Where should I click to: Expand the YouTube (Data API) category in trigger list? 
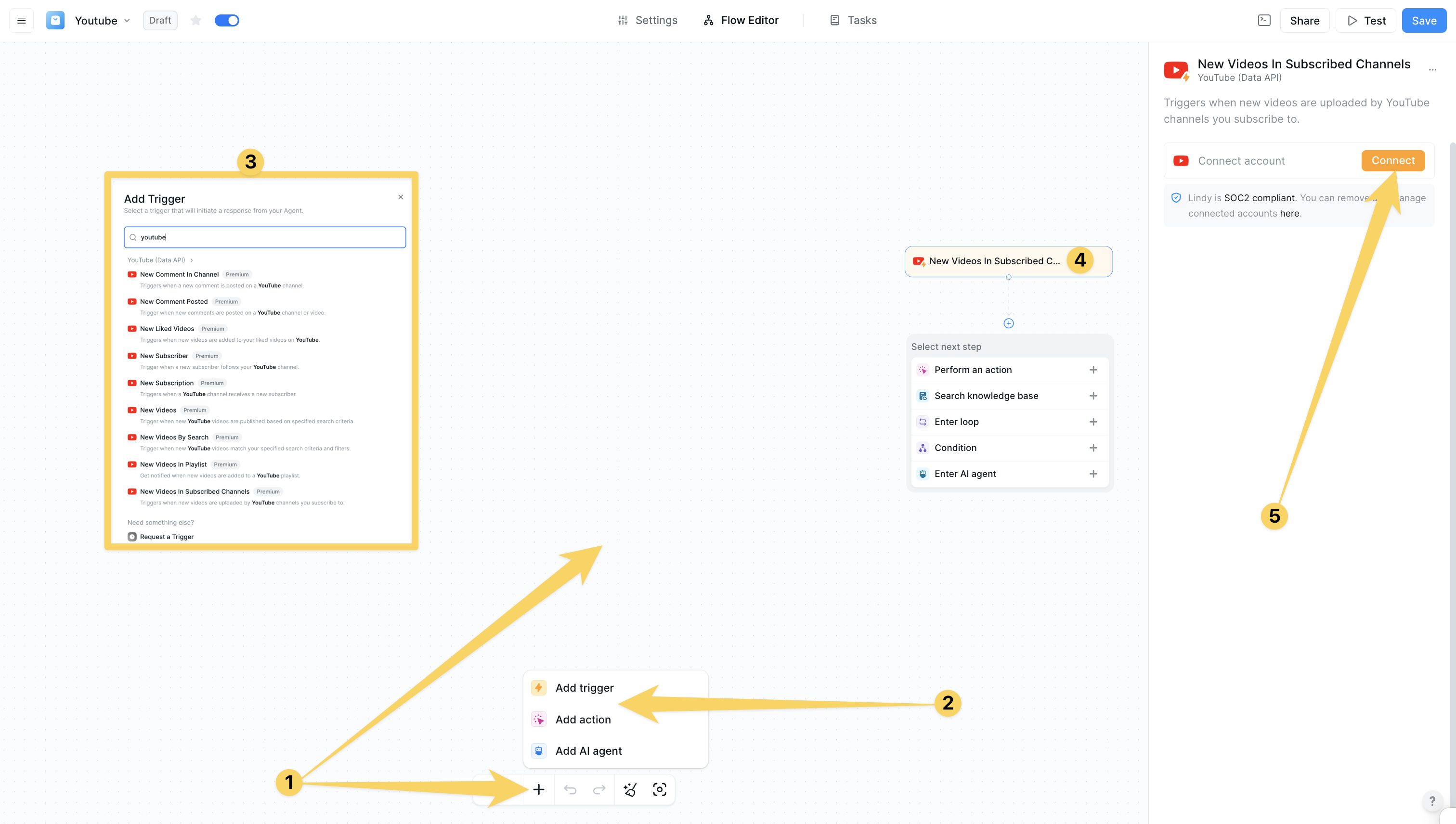coord(191,260)
